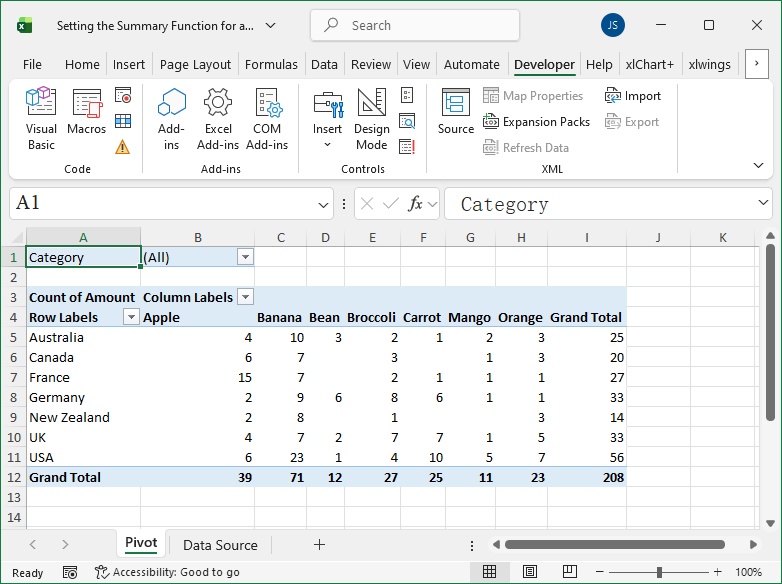Toggle Use Relative References icon
The height and width of the screenshot is (584, 782).
(123, 121)
